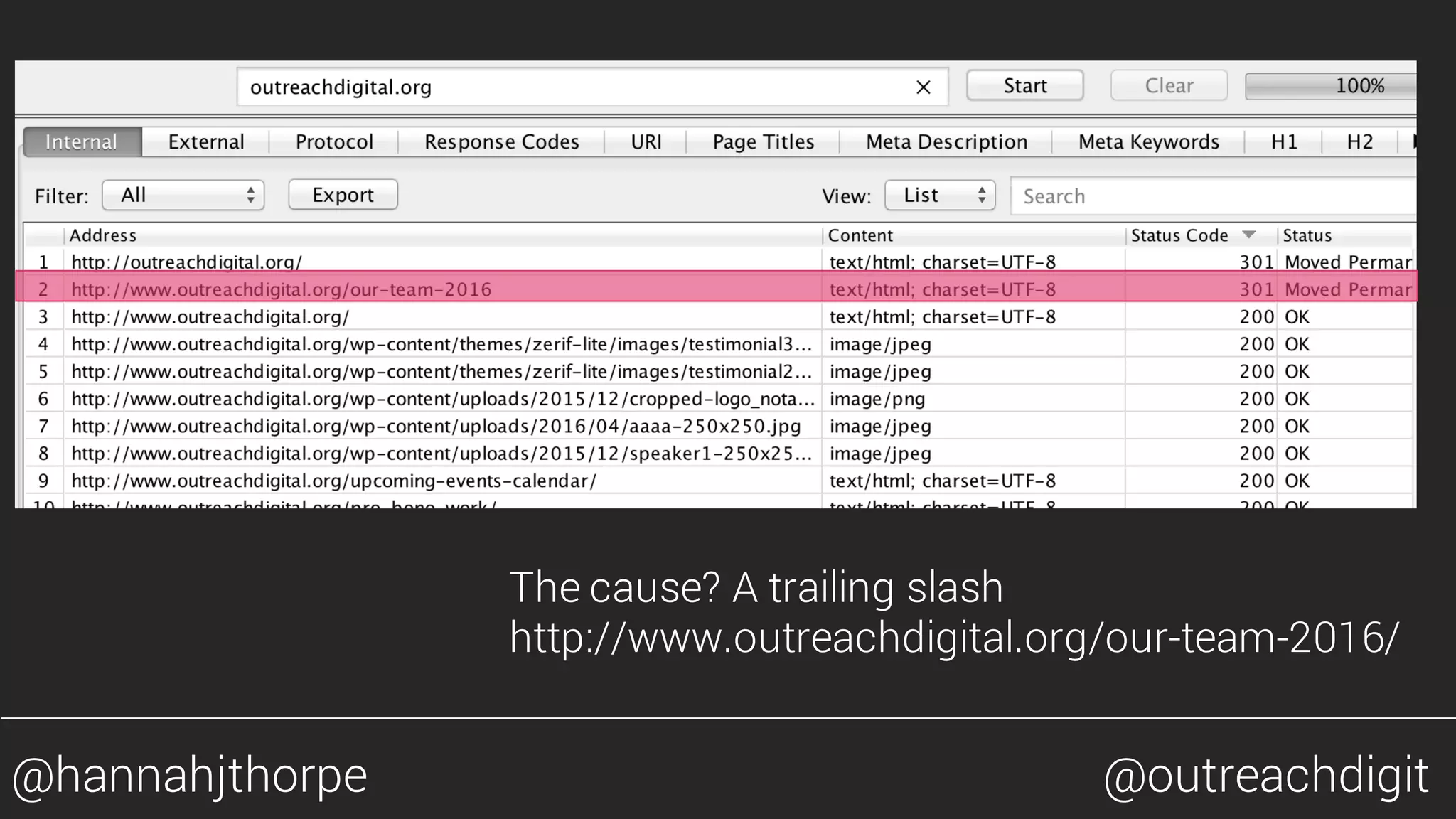Viewport: 1456px width, 819px height.
Task: Open the Response Codes tab
Action: 501,141
